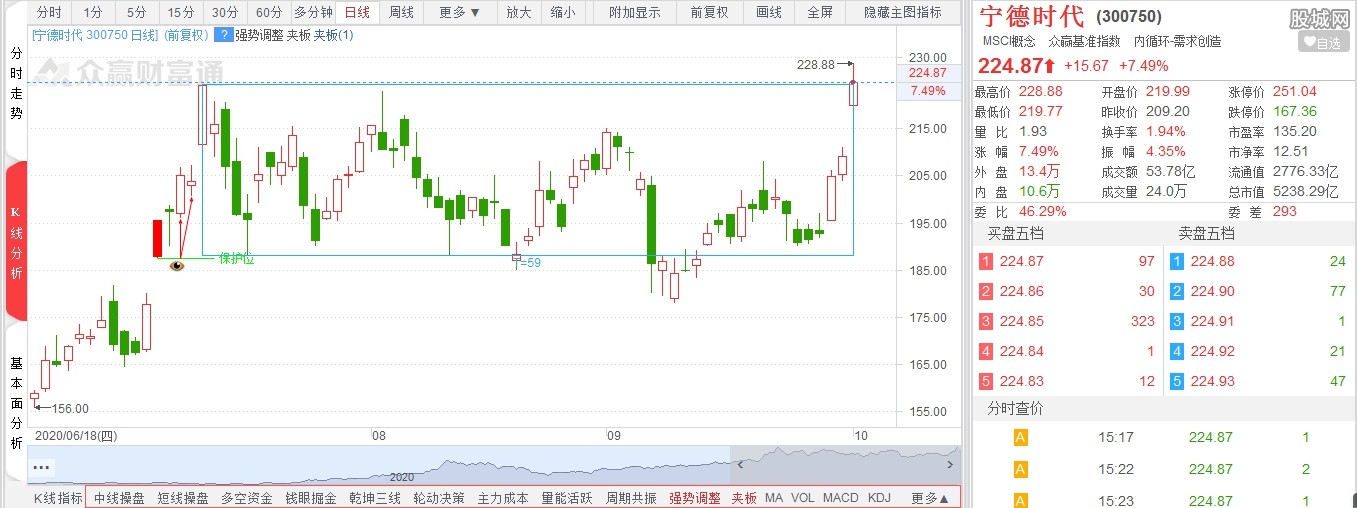Toggle 隐藏主图指标 to hide indicators
The height and width of the screenshot is (508, 1357).
pyautogui.click(x=903, y=12)
